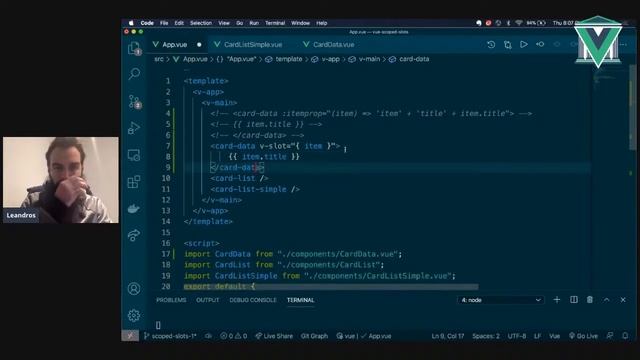Open Remote Explorer icon in activity bar

tap(134, 155)
